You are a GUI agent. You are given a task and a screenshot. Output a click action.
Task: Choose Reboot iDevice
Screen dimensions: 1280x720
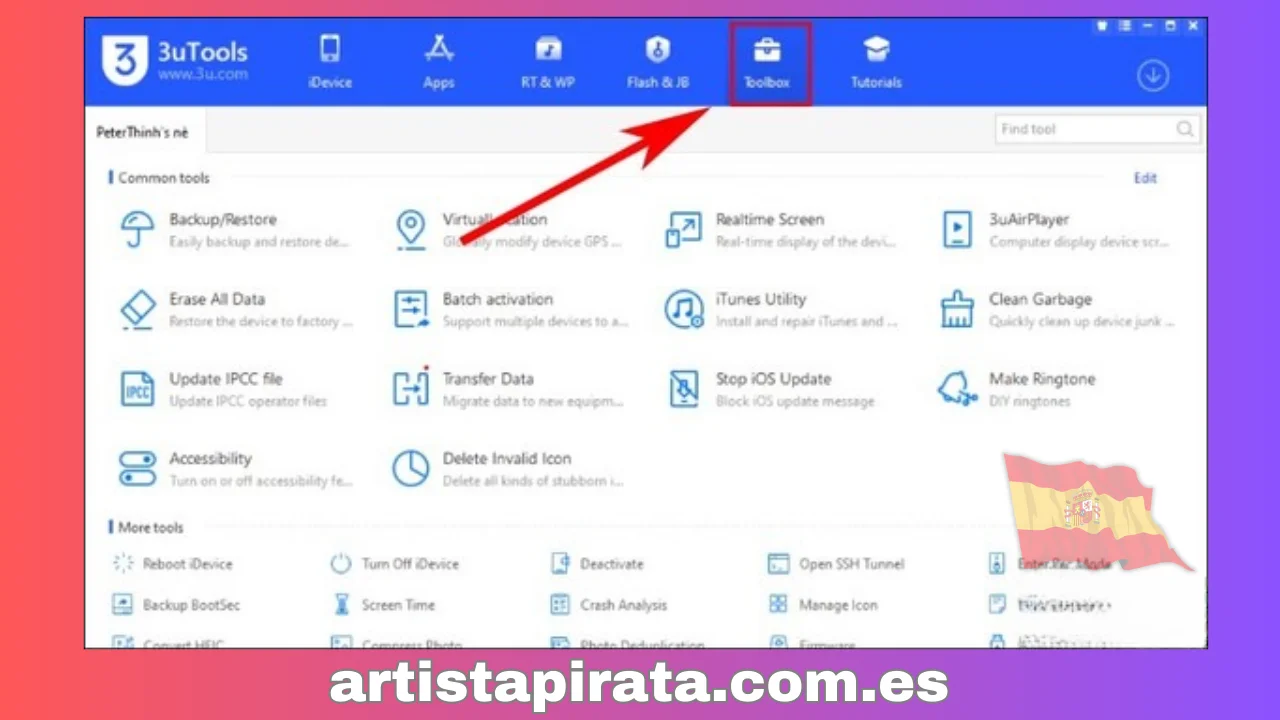click(x=173, y=564)
